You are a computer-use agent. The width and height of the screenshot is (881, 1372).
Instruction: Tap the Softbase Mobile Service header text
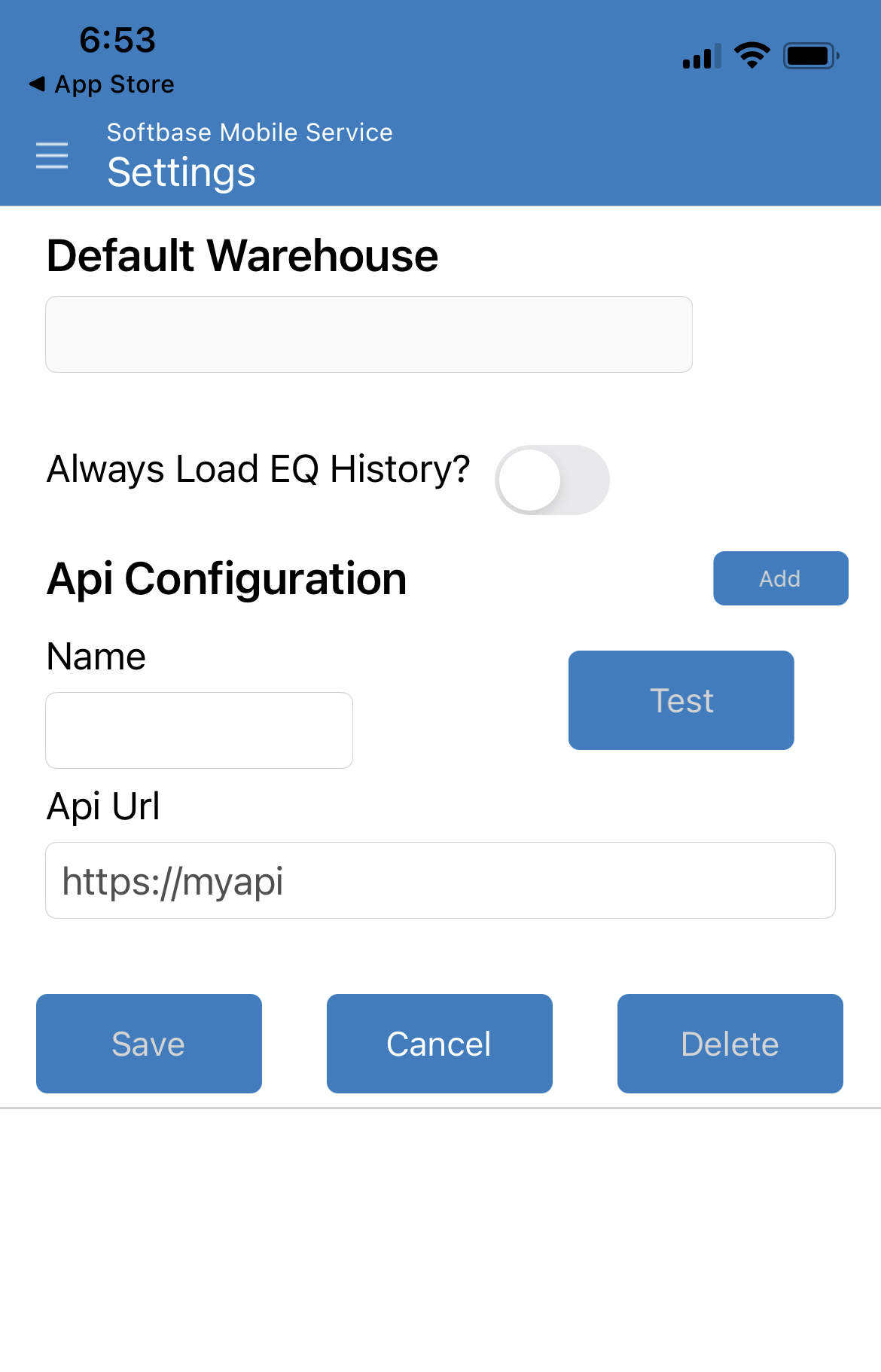[250, 133]
